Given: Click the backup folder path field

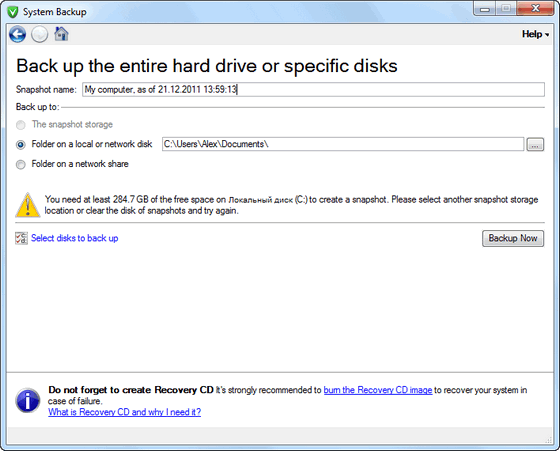Looking at the screenshot, I should [343, 144].
